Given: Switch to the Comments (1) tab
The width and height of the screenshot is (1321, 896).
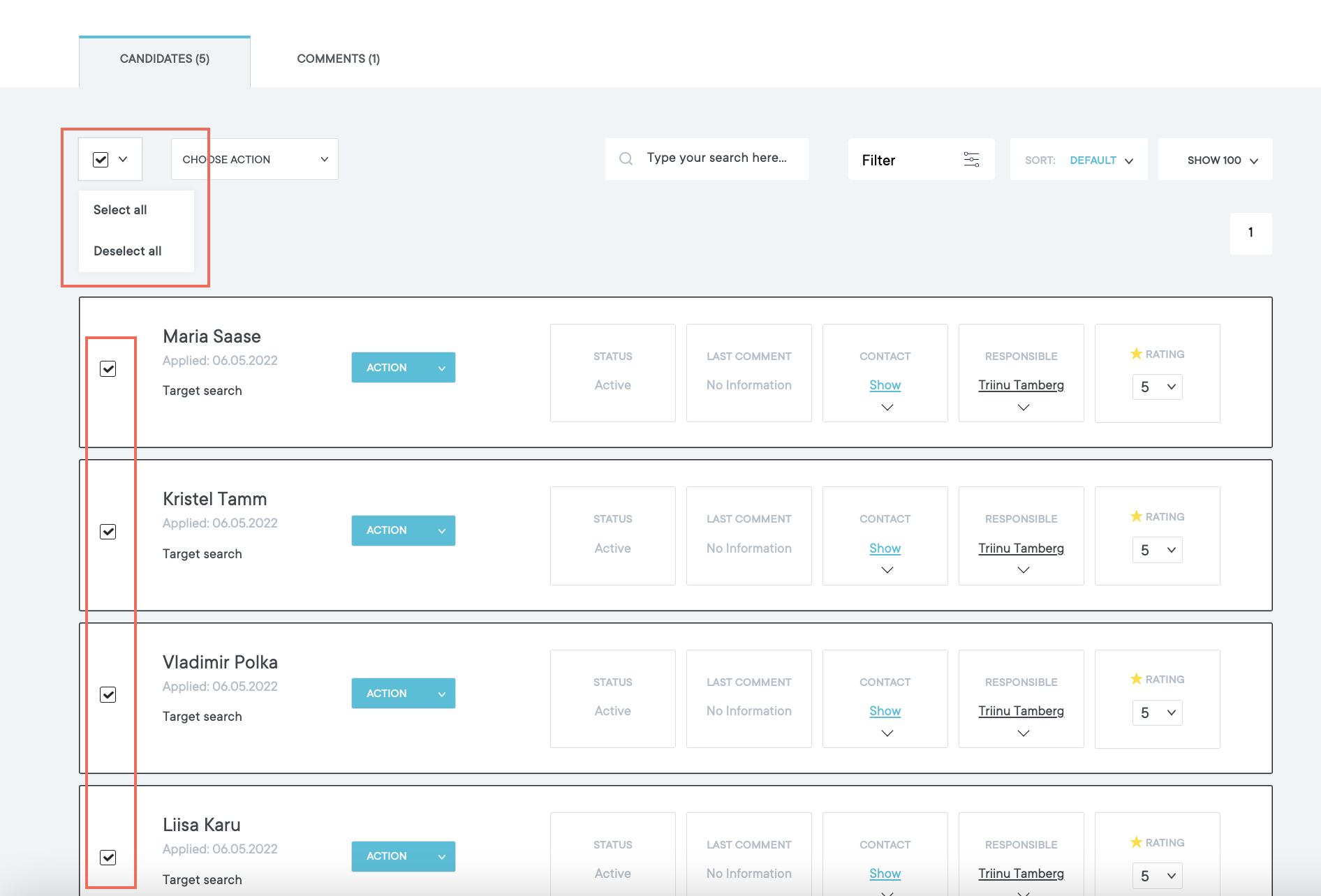Looking at the screenshot, I should (x=339, y=59).
